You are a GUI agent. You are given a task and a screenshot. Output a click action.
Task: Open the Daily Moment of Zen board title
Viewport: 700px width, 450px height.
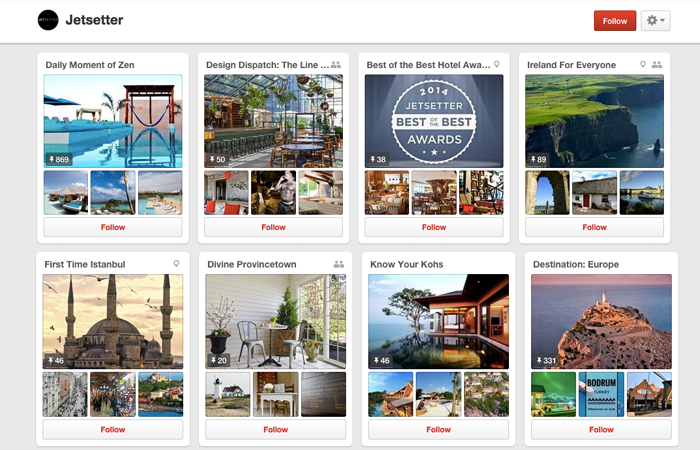[90, 65]
